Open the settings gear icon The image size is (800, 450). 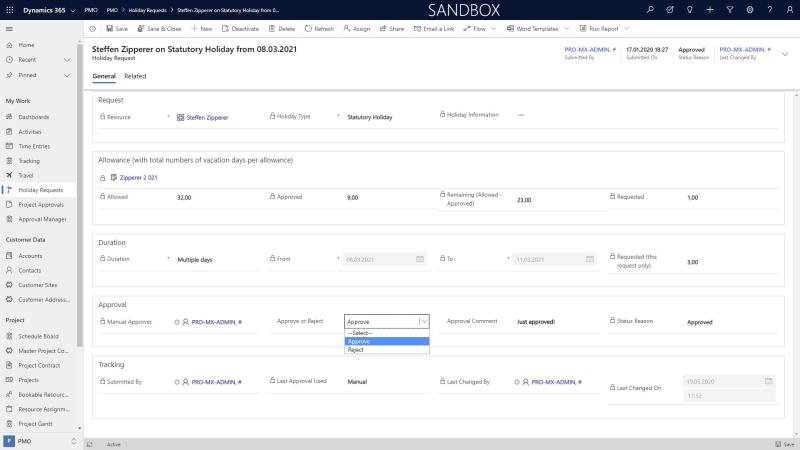click(749, 9)
